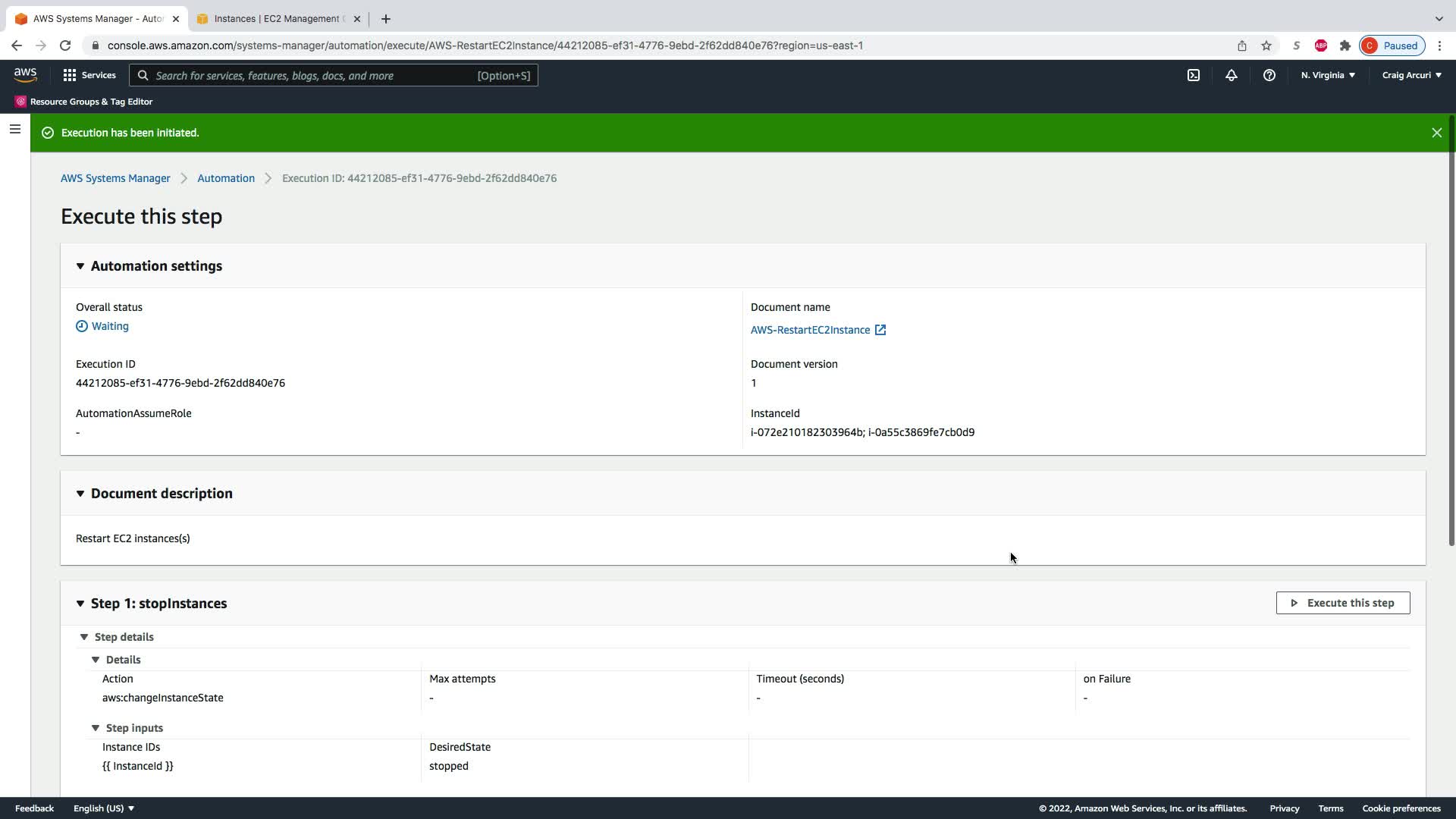The width and height of the screenshot is (1456, 819).
Task: Open the browser extensions puzzle icon
Action: [x=1345, y=45]
